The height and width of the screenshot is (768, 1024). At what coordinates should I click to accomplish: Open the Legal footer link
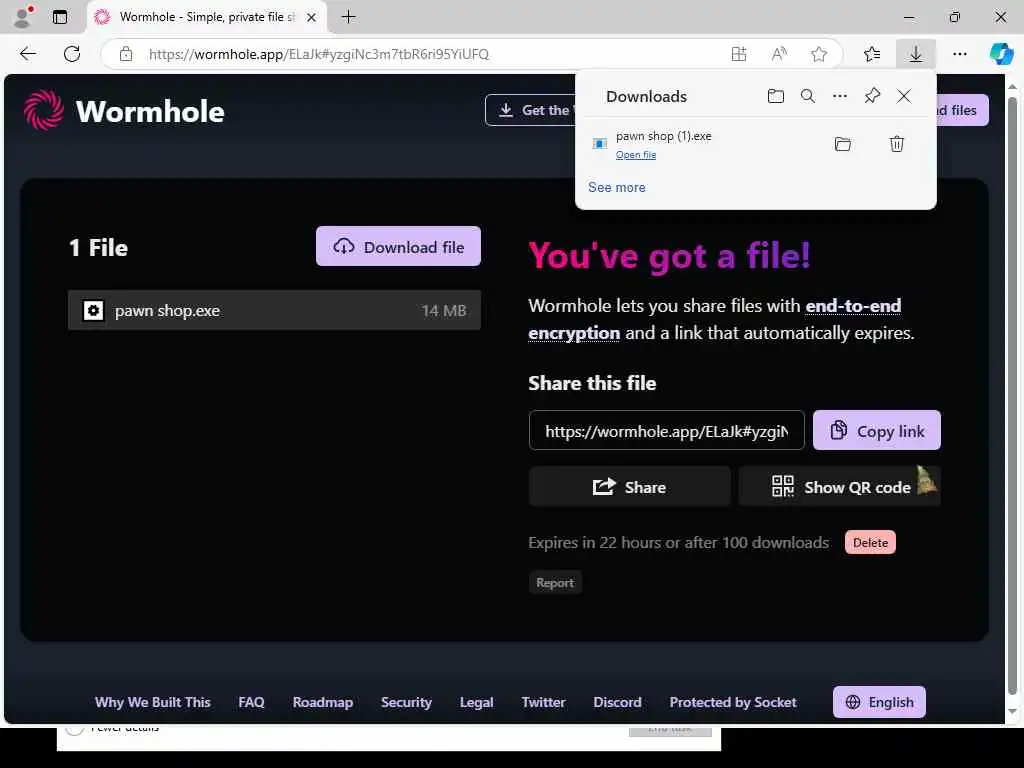pyautogui.click(x=477, y=702)
